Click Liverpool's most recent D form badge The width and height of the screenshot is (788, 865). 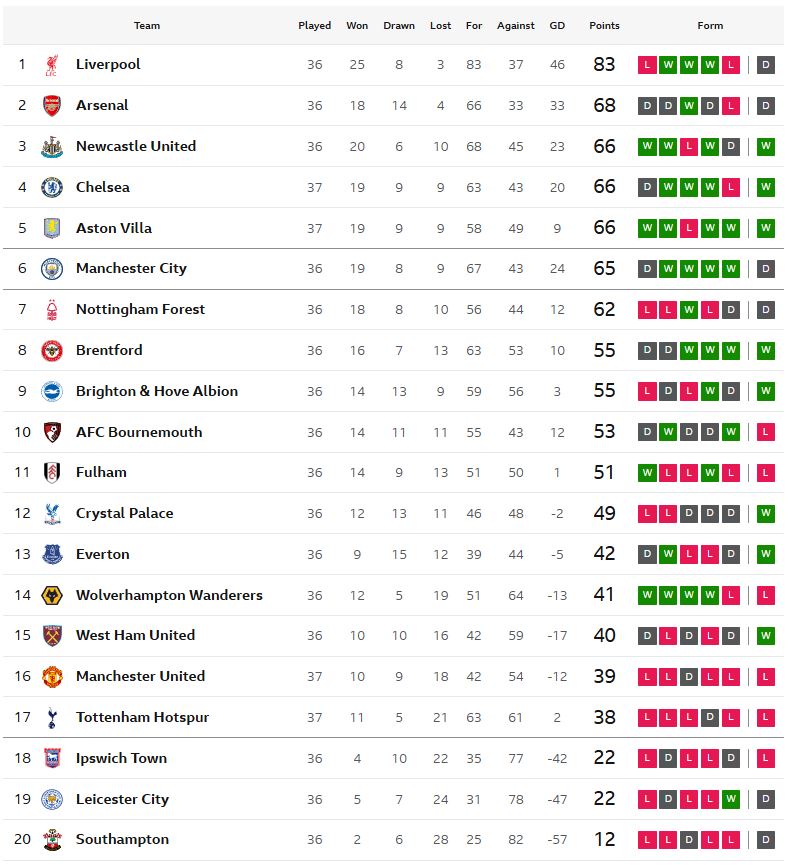coord(765,65)
